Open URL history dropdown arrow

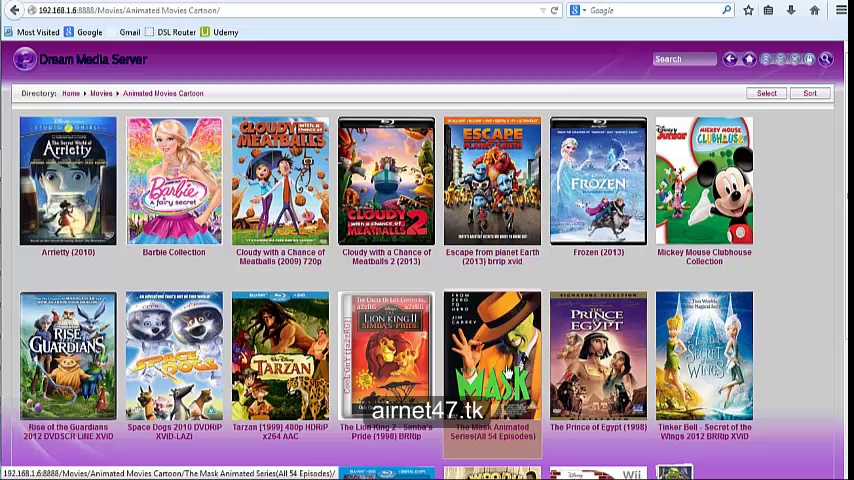pyautogui.click(x=542, y=10)
